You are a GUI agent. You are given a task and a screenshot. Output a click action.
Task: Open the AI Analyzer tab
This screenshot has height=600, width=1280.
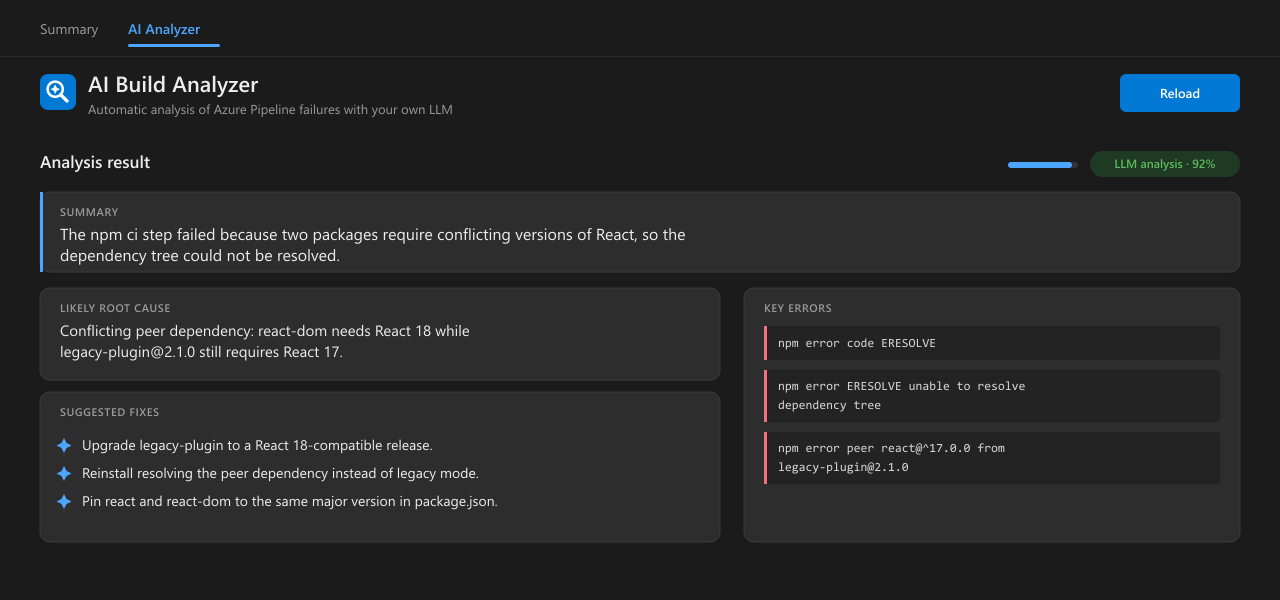coord(164,29)
